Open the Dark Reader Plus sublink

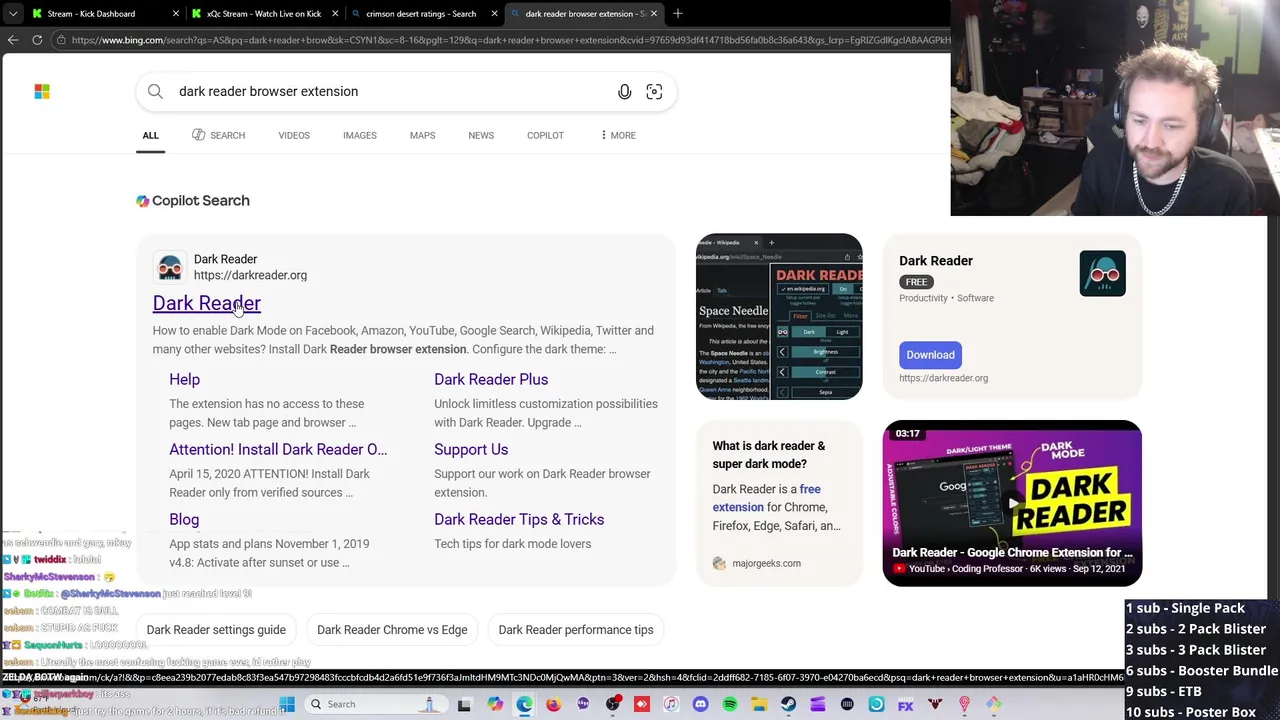click(491, 379)
